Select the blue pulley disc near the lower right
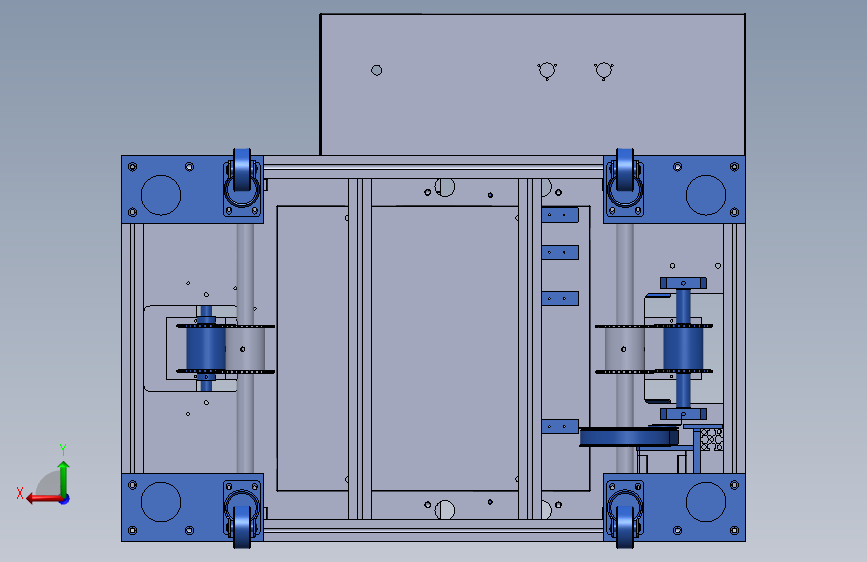Viewport: 867px width, 562px height. click(629, 438)
